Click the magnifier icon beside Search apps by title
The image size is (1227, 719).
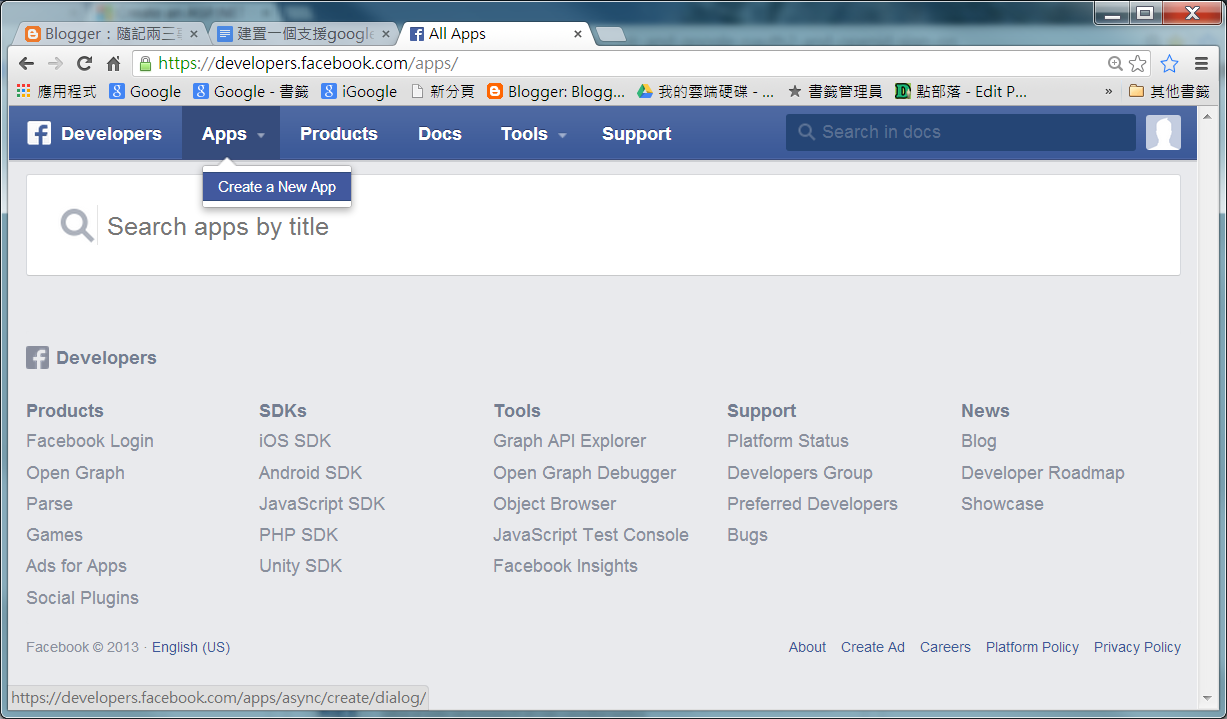tap(77, 225)
